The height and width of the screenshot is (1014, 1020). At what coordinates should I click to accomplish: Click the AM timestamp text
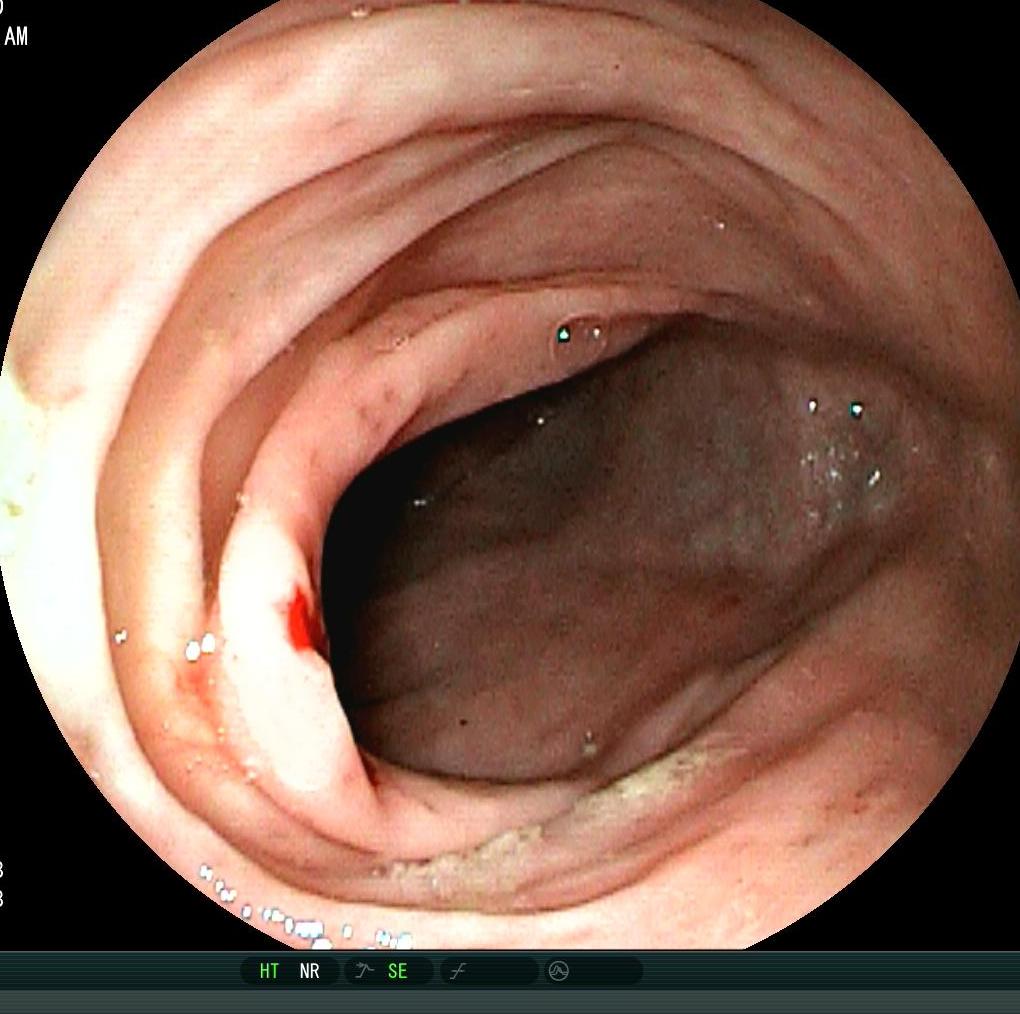(x=16, y=36)
